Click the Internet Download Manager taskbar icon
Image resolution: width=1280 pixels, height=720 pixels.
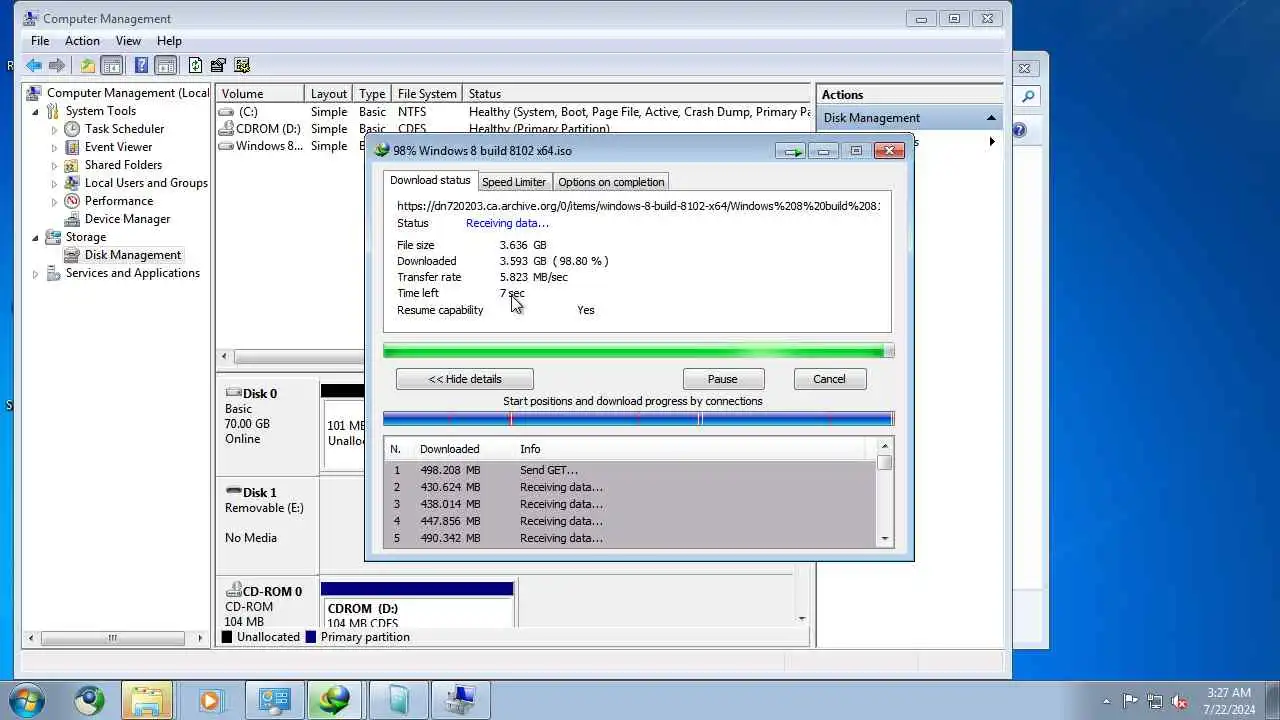click(x=335, y=700)
